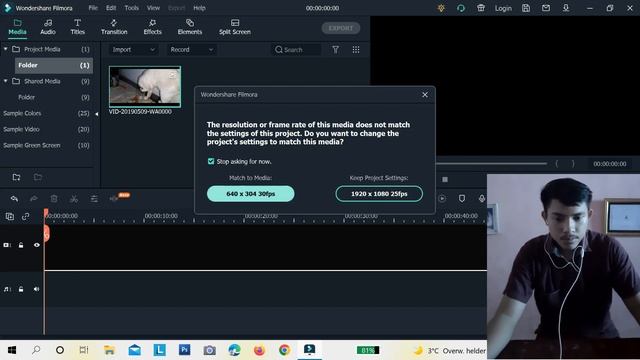The height and width of the screenshot is (360, 640).
Task: Click the split scissors icon
Action: [74, 199]
